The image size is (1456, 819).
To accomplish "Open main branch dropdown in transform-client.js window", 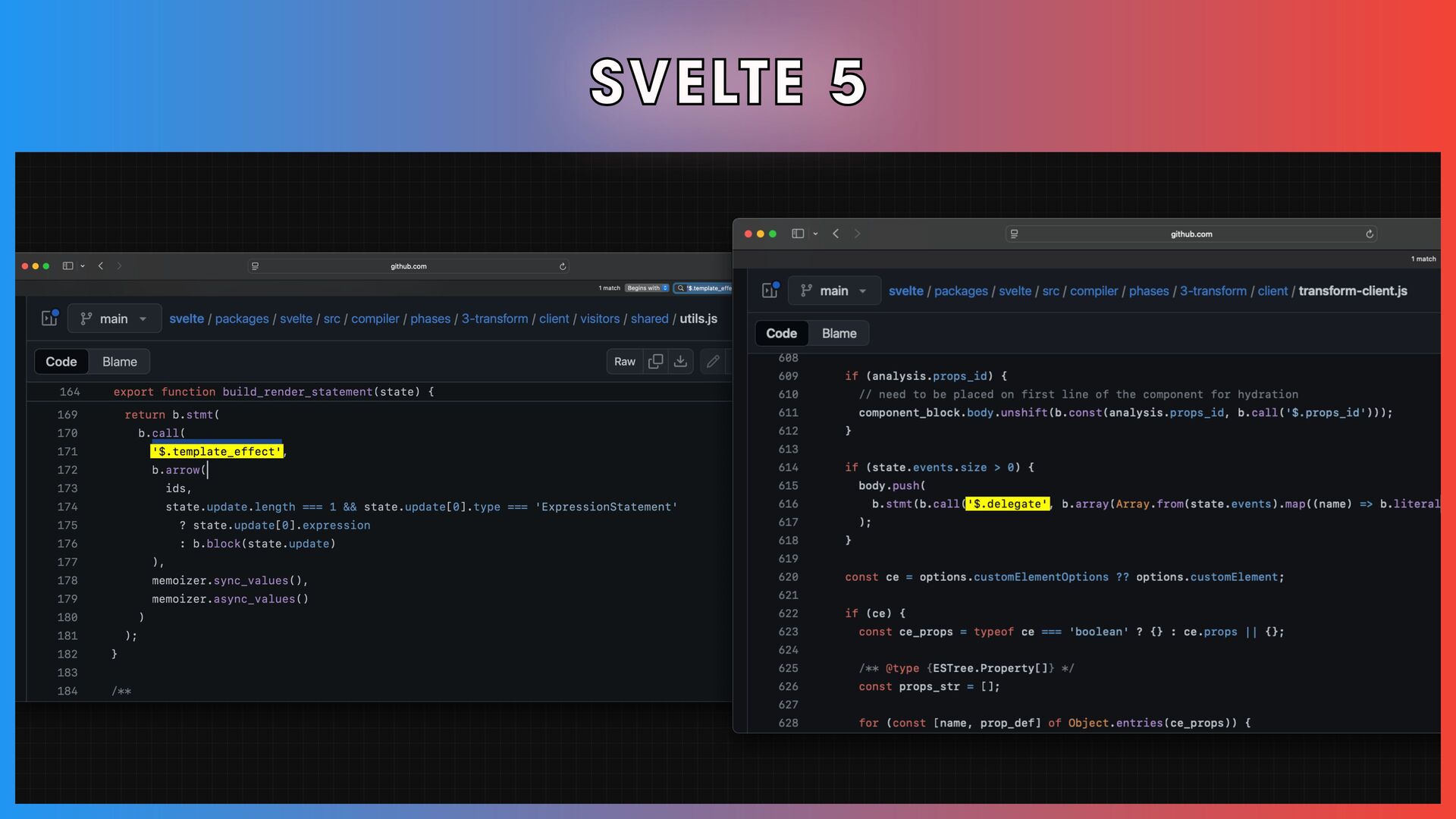I will (834, 290).
